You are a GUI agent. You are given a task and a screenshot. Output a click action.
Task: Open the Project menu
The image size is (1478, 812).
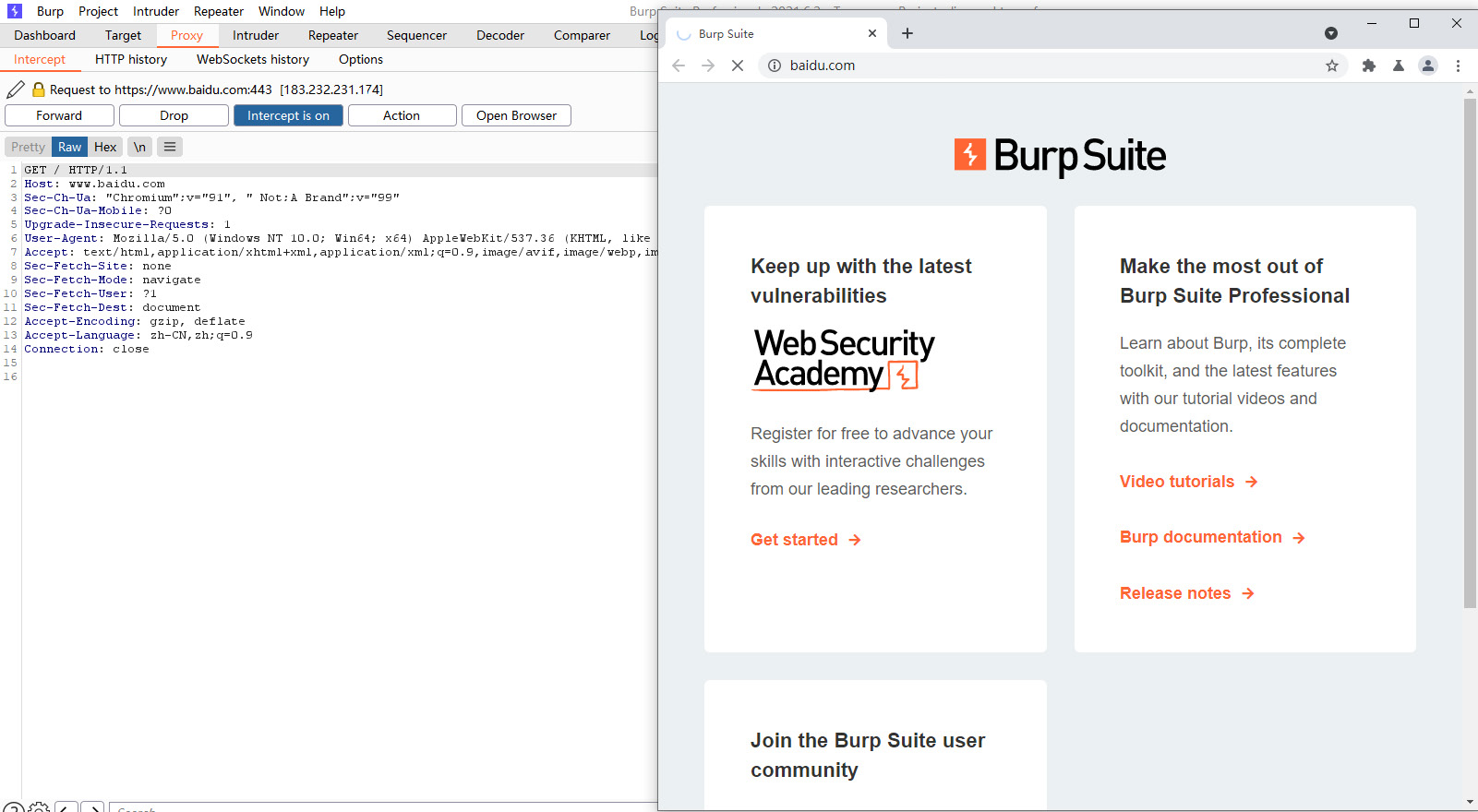pyautogui.click(x=98, y=11)
